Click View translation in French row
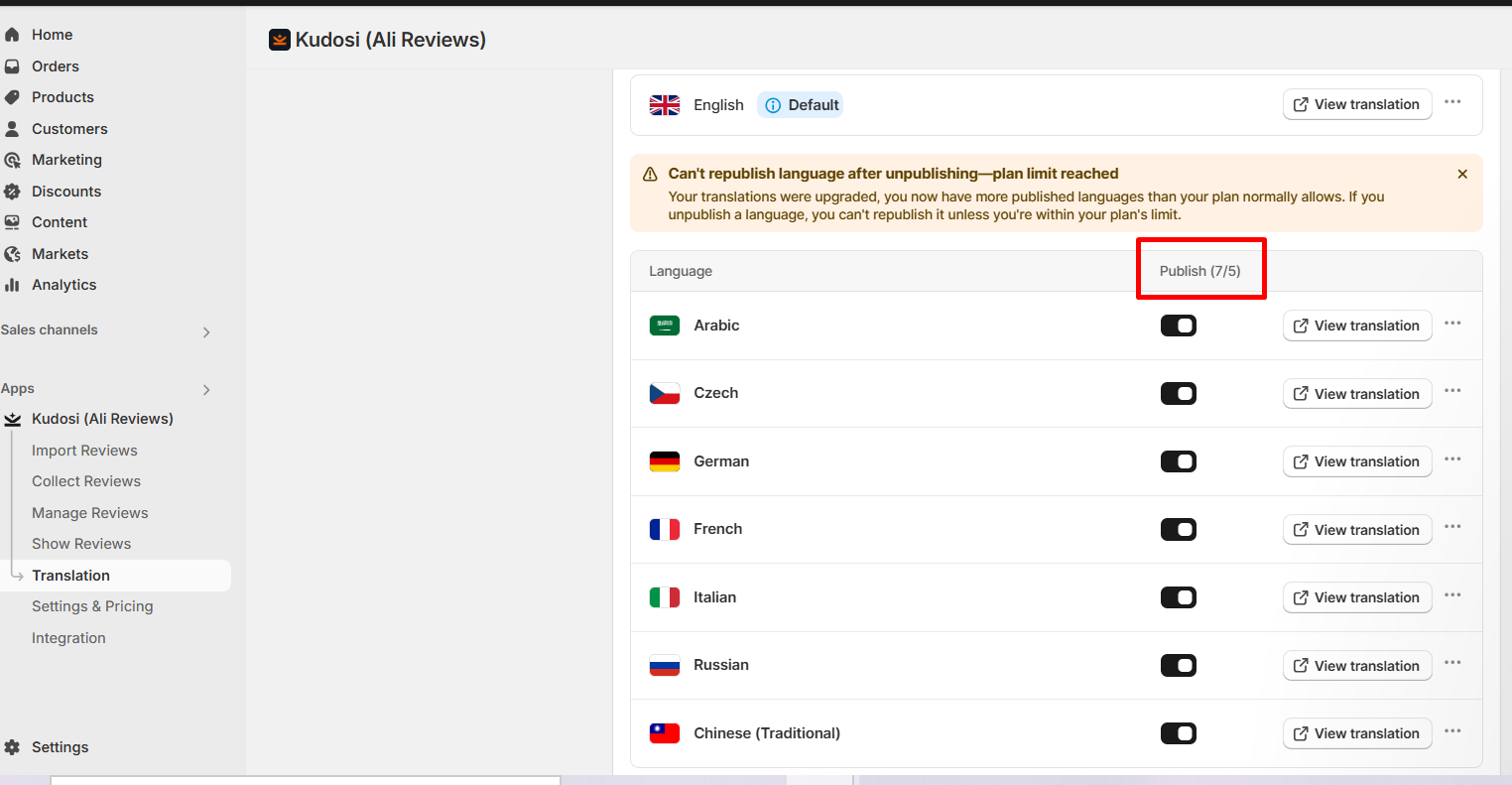 point(1357,530)
